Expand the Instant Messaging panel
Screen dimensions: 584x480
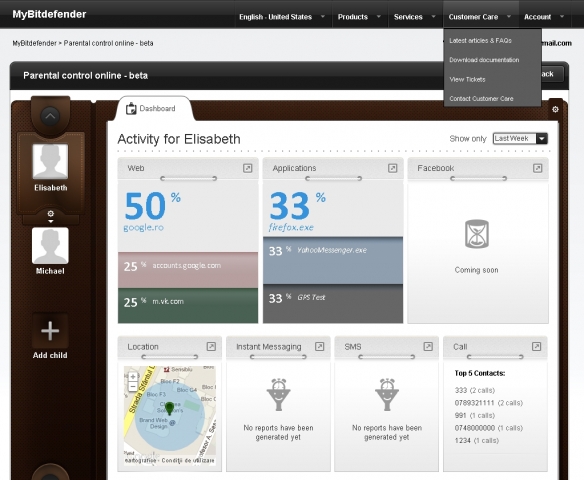(320, 347)
